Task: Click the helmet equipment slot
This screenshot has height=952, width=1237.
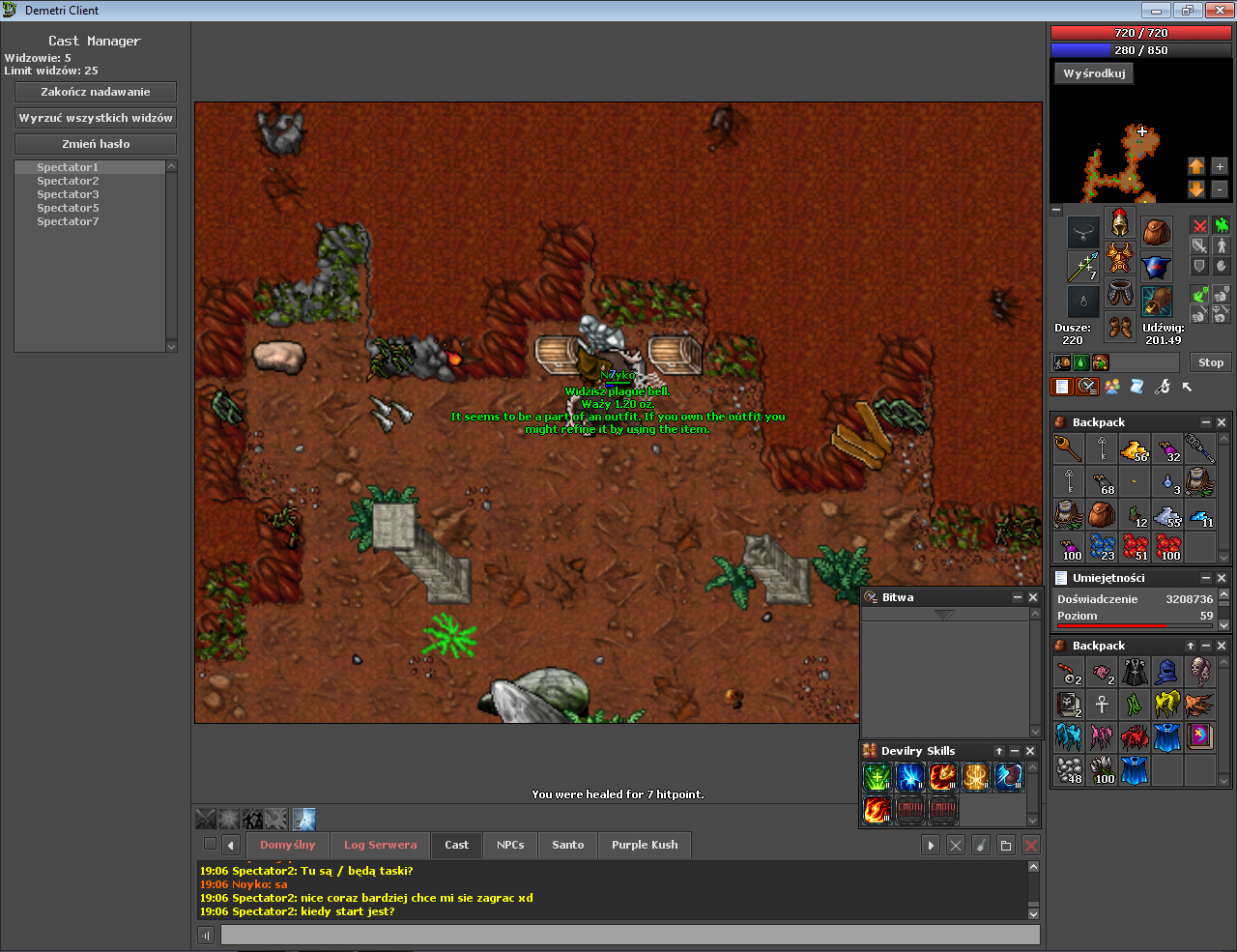Action: click(x=1120, y=223)
